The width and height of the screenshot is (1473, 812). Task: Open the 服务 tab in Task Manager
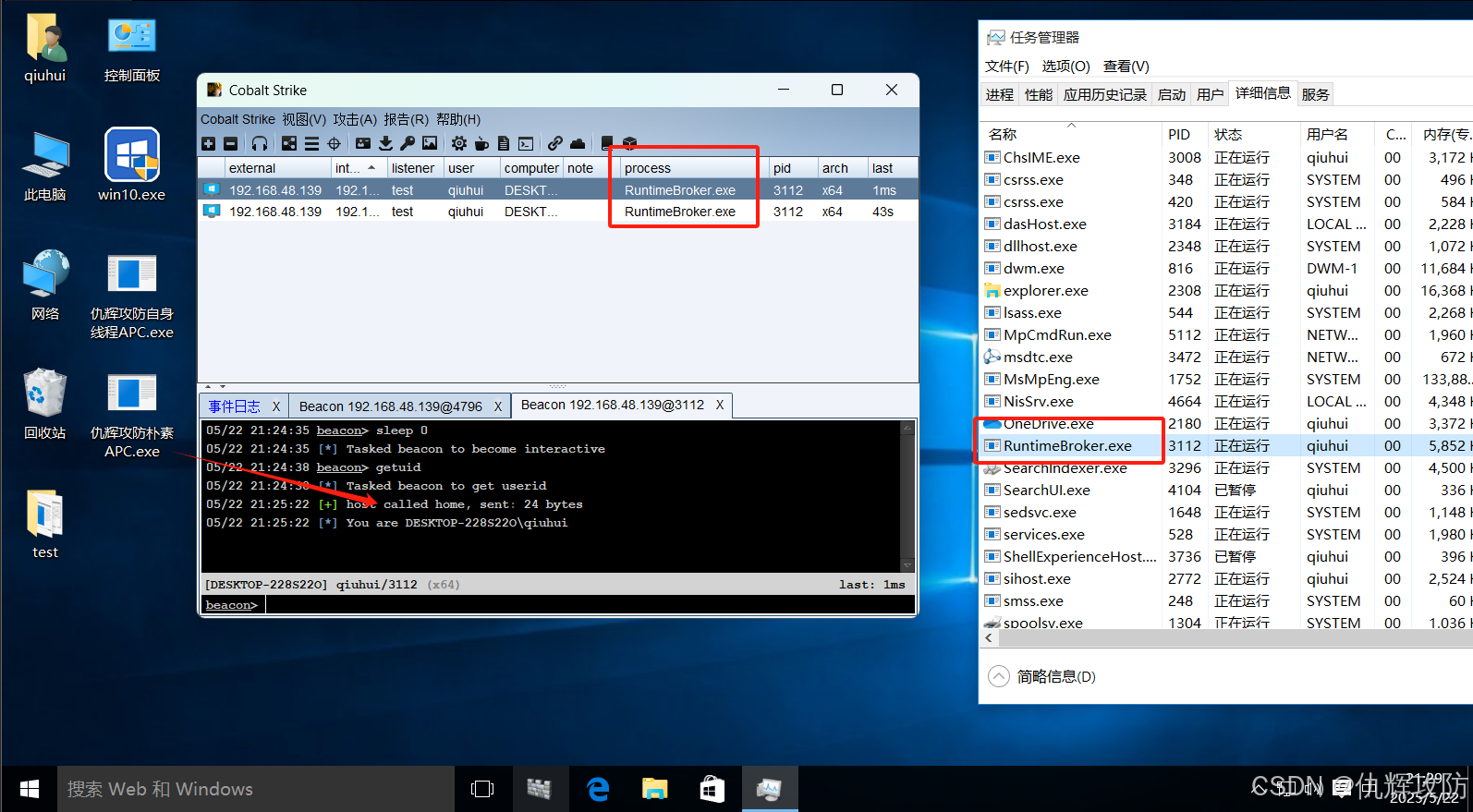pyautogui.click(x=1315, y=94)
